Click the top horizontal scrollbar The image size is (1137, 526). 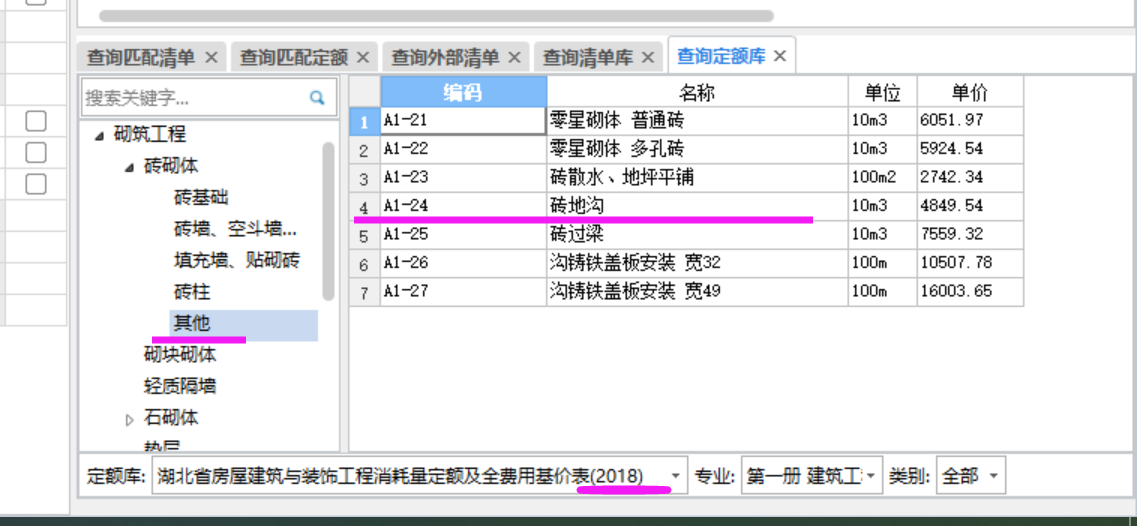pyautogui.click(x=436, y=15)
